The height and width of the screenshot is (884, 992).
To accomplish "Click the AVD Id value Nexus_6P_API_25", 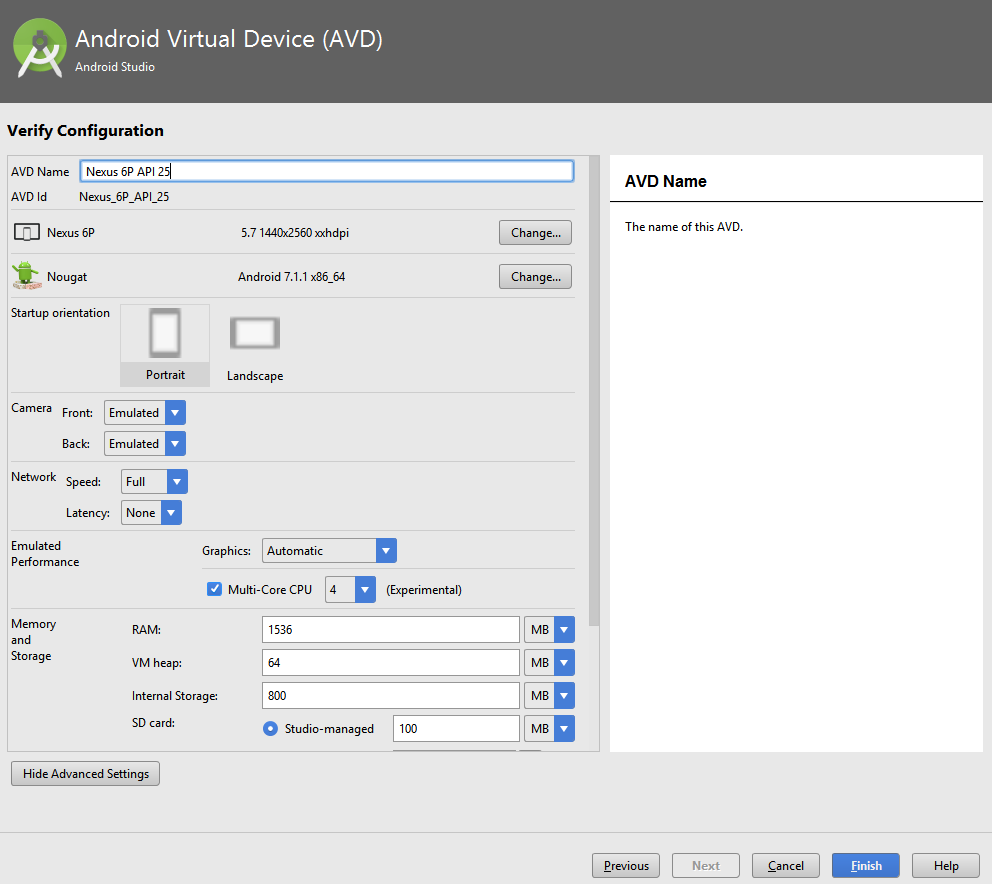I will pyautogui.click(x=124, y=197).
